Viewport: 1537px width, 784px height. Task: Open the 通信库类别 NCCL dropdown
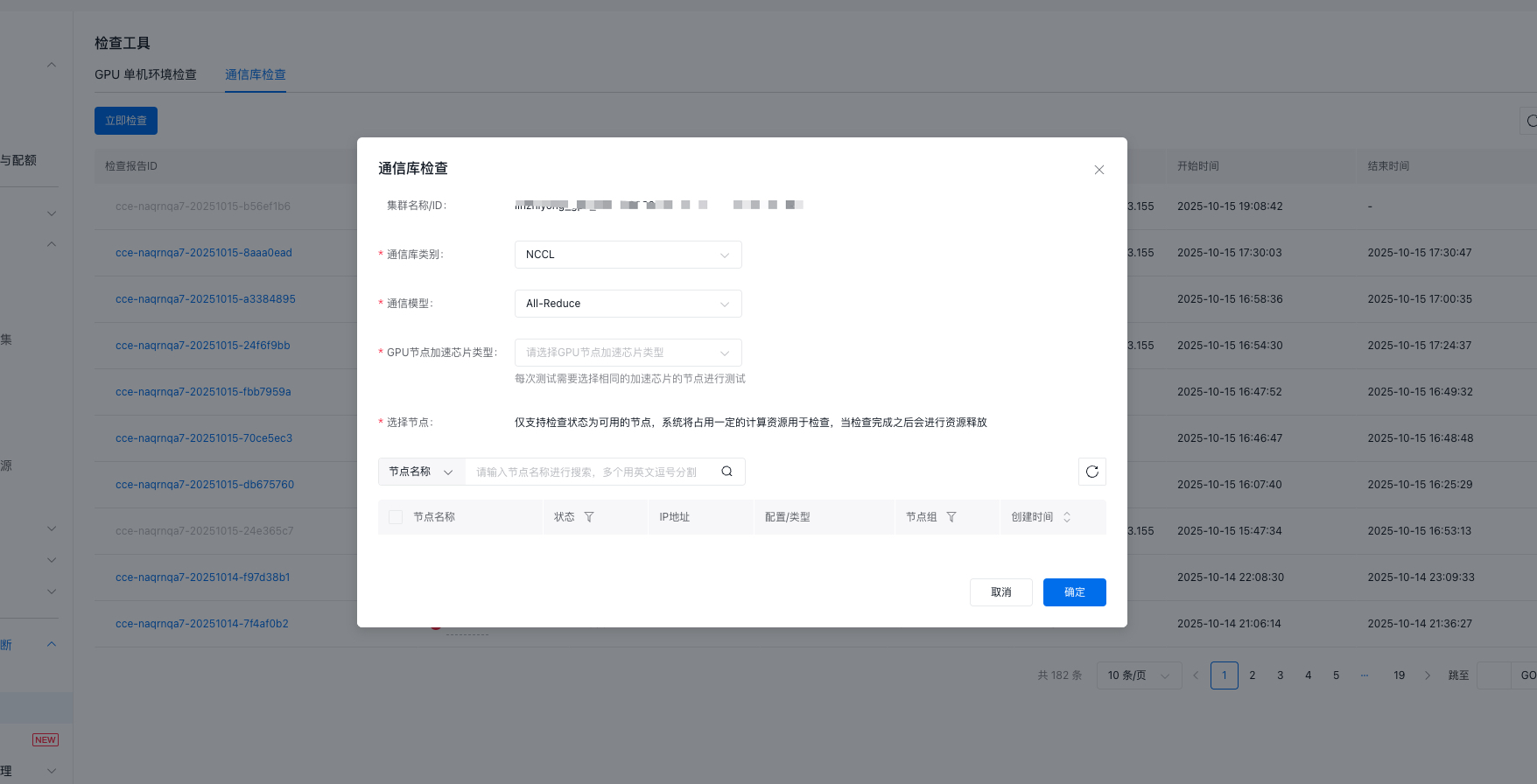coord(628,255)
